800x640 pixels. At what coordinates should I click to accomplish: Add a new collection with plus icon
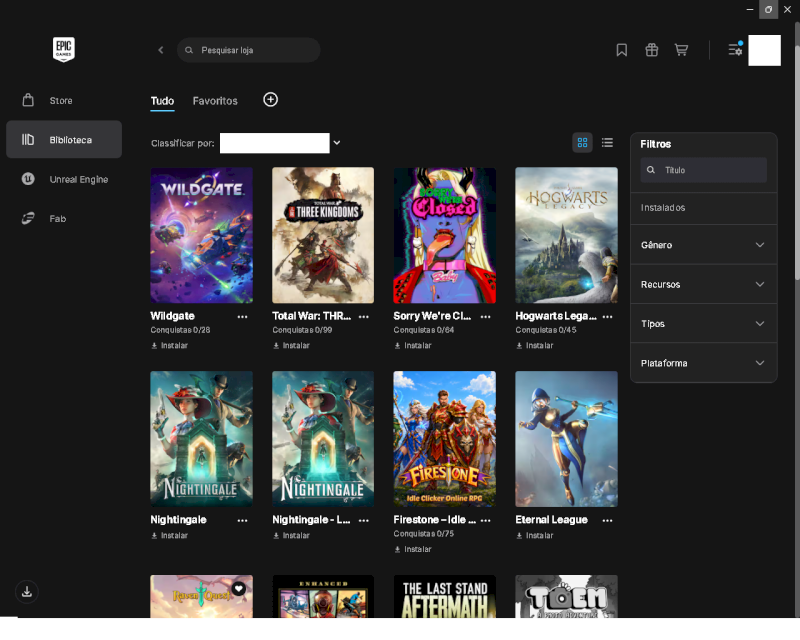click(x=270, y=100)
